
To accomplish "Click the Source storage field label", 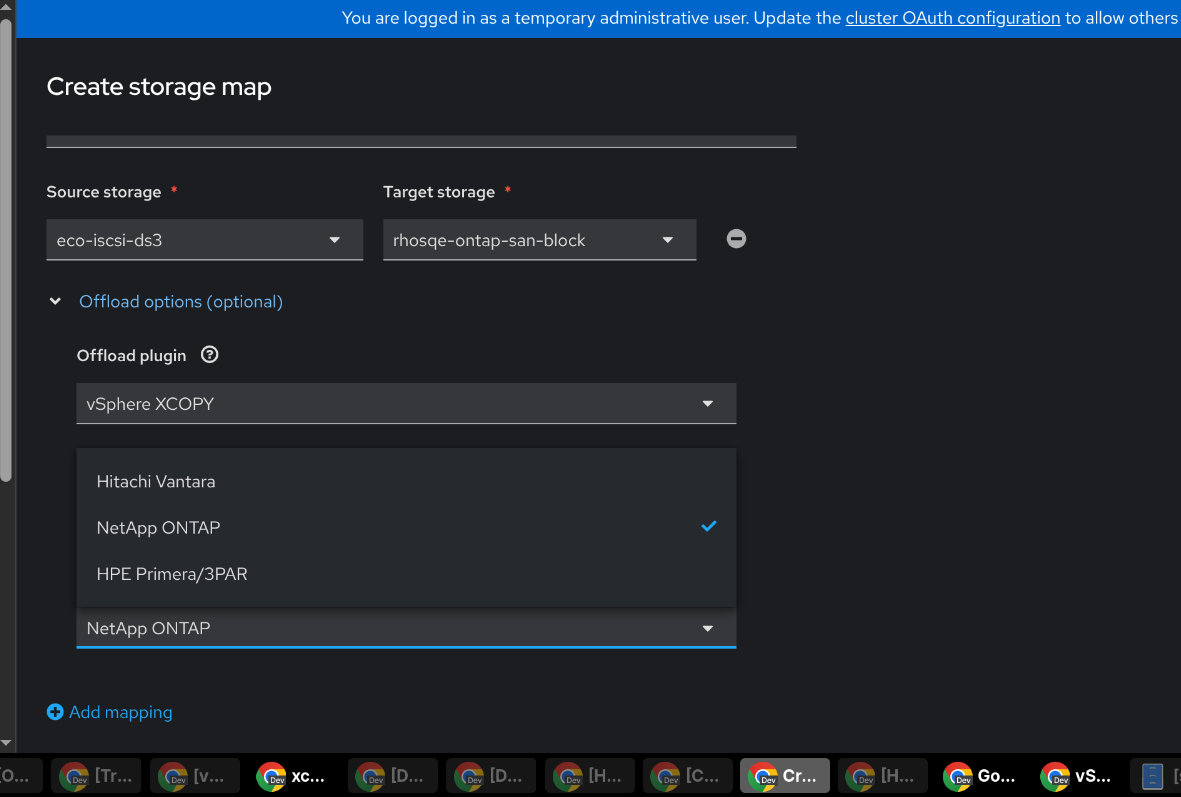I will pos(104,192).
